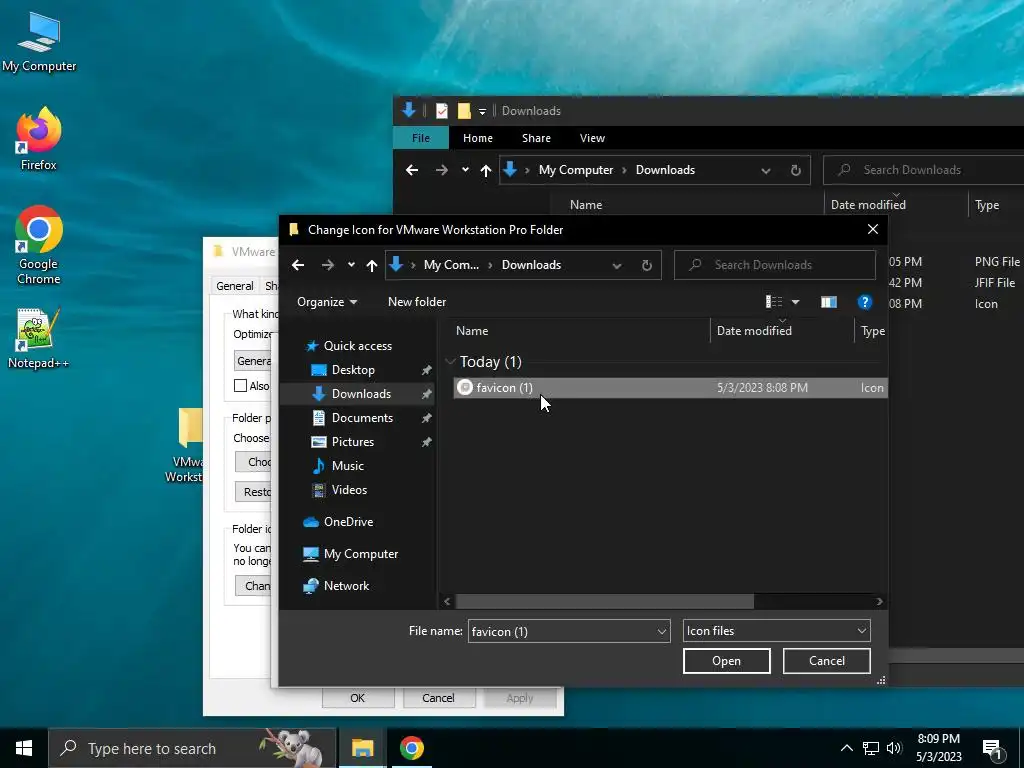1024x768 pixels.
Task: Toggle the Also apply checkbox in Properties
Action: point(240,385)
